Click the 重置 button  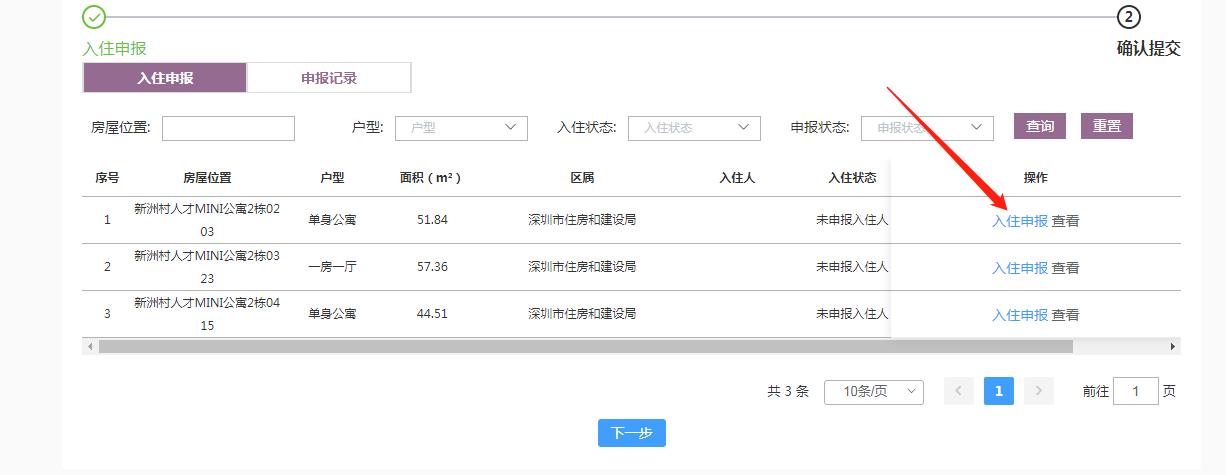tap(1106, 126)
